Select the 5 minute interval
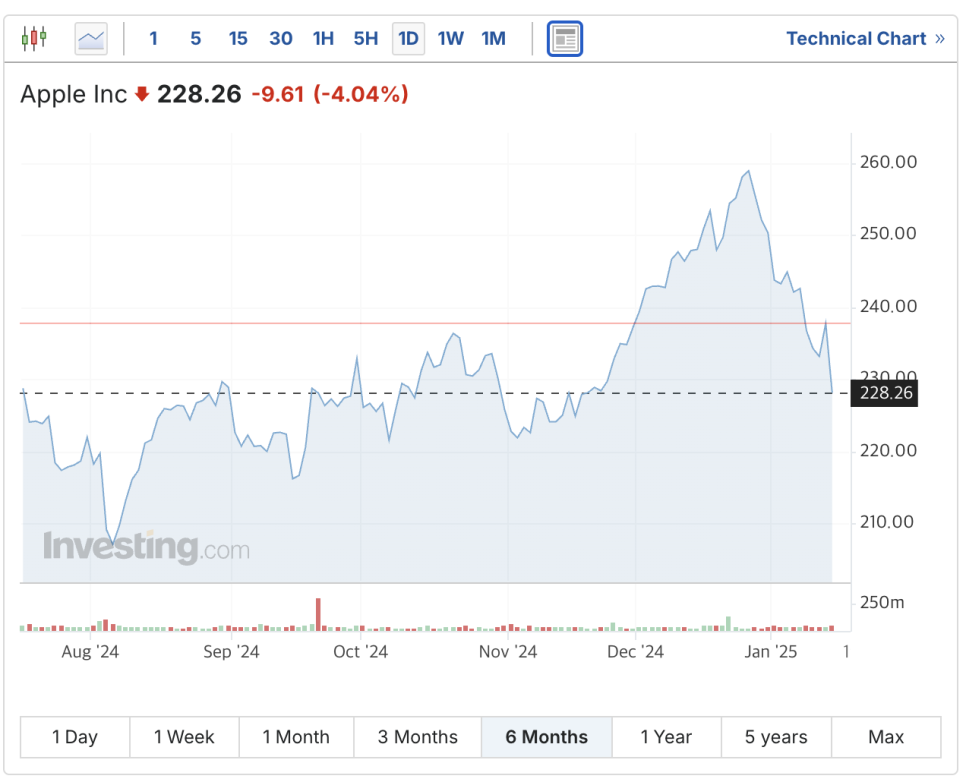 coord(196,39)
